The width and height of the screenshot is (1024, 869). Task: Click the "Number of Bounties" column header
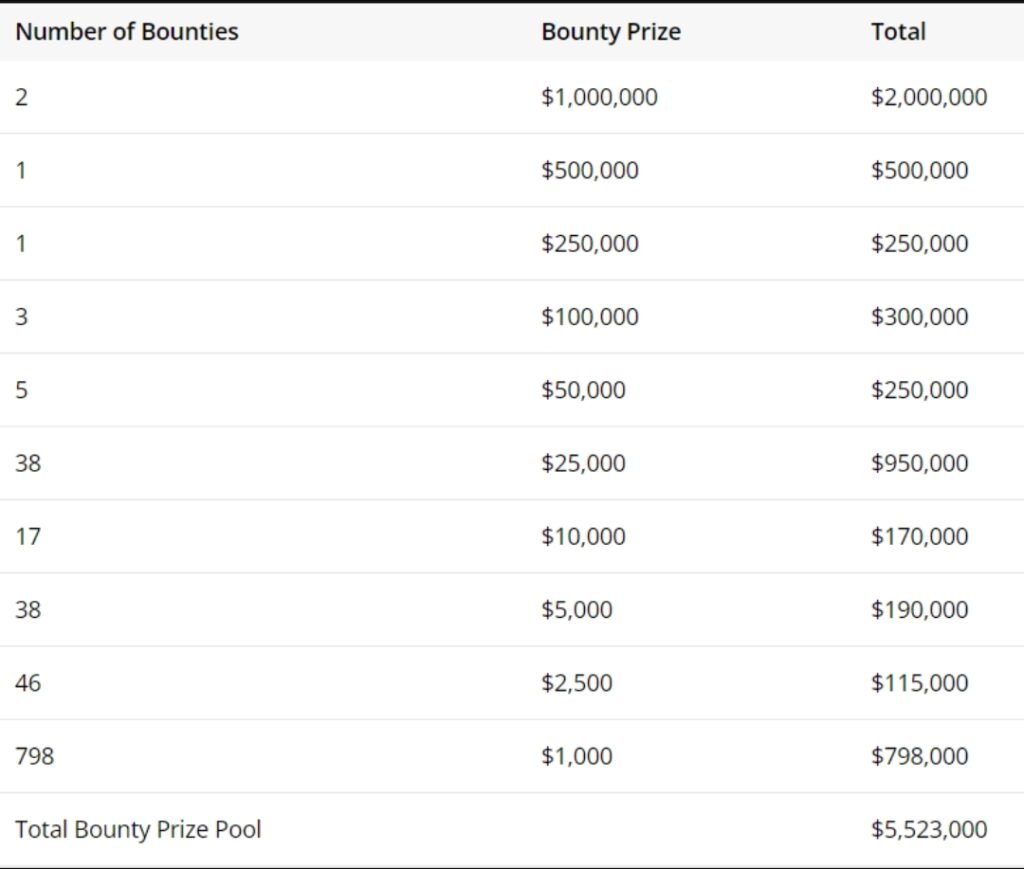pos(127,32)
